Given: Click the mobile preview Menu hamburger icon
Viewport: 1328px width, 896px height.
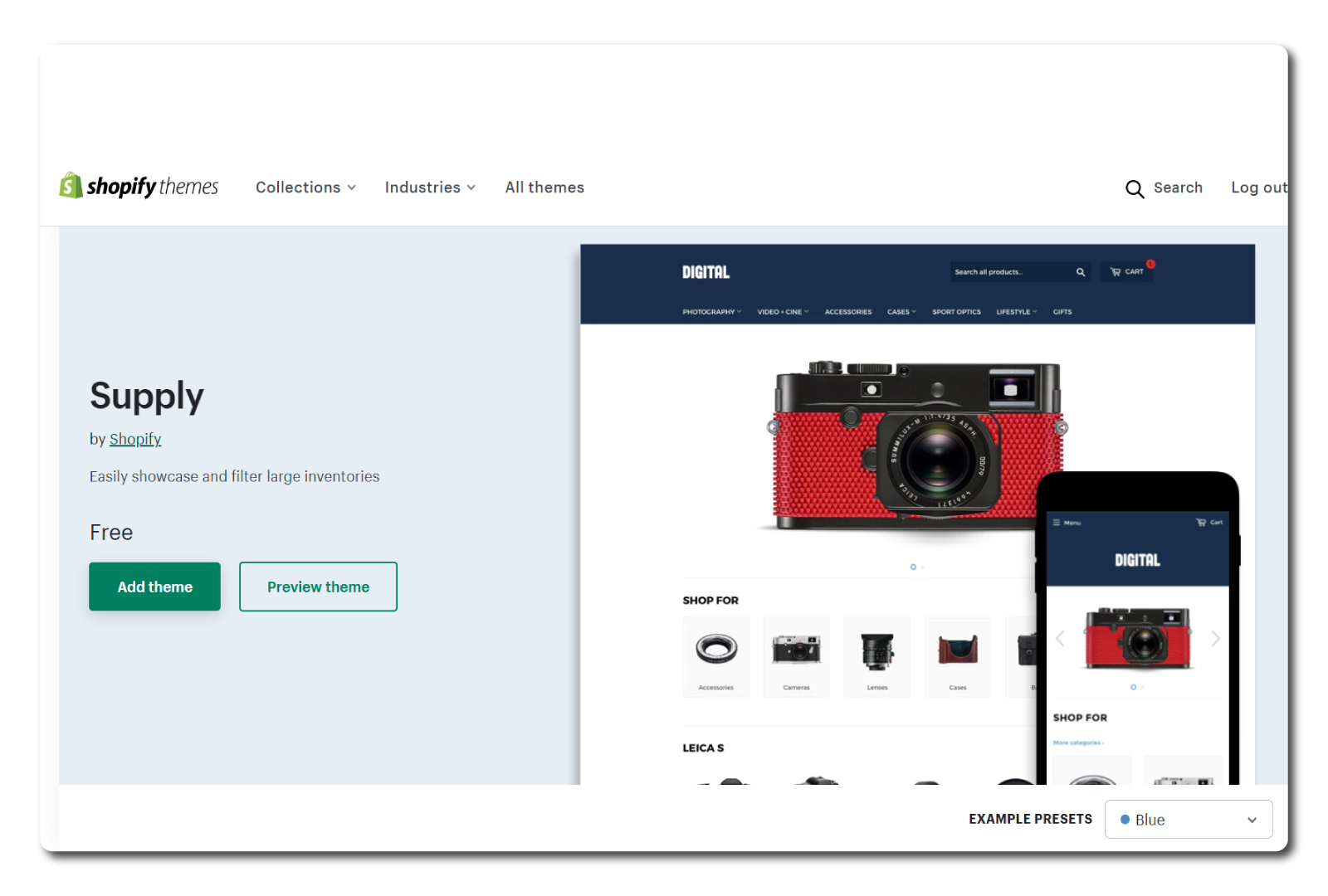Looking at the screenshot, I should 1057,523.
